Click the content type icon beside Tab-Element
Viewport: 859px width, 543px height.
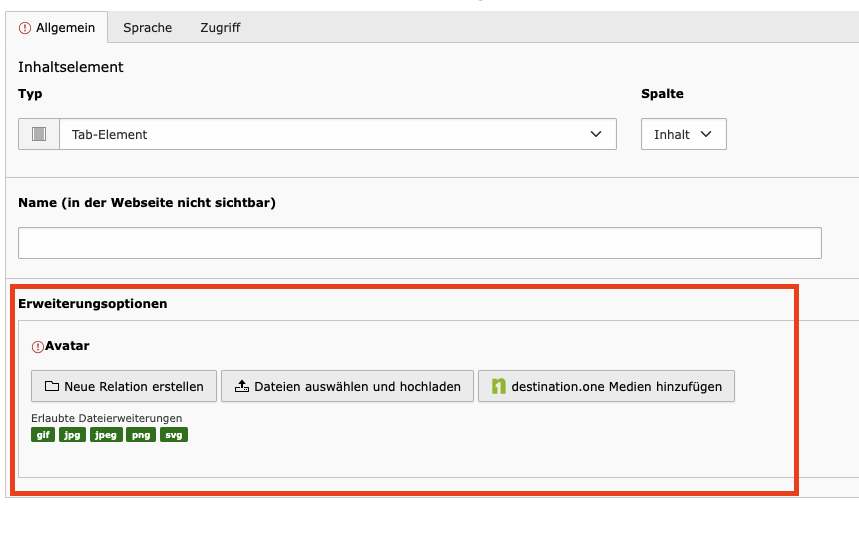coord(39,134)
